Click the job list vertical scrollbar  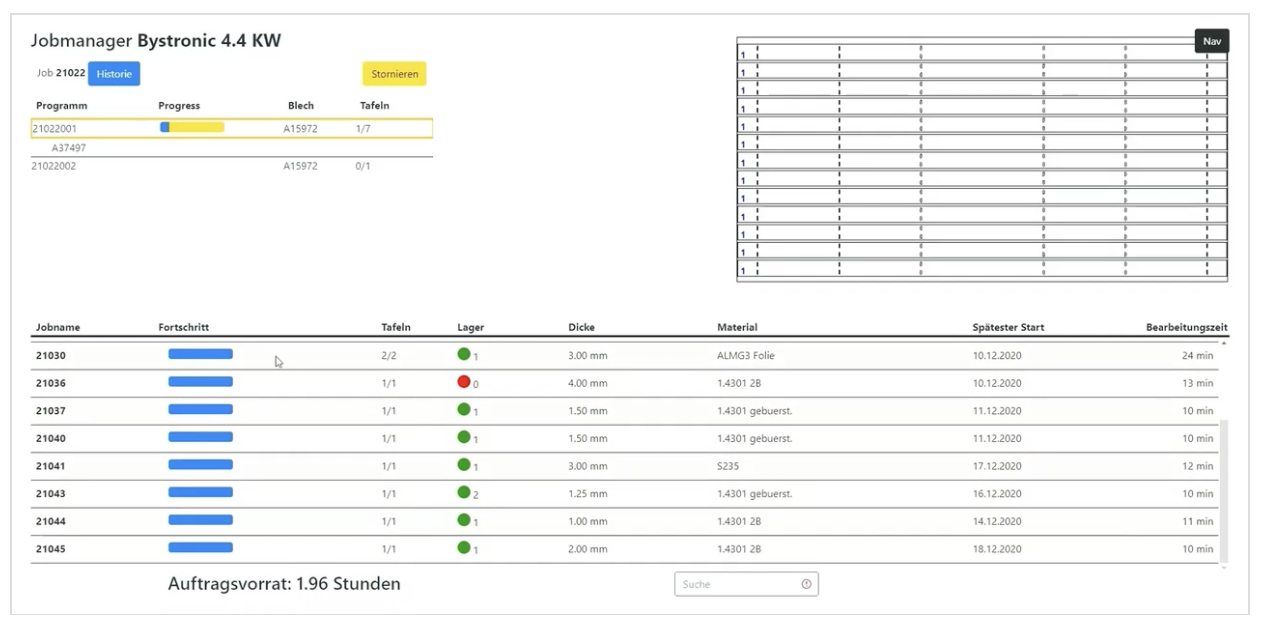point(1224,490)
